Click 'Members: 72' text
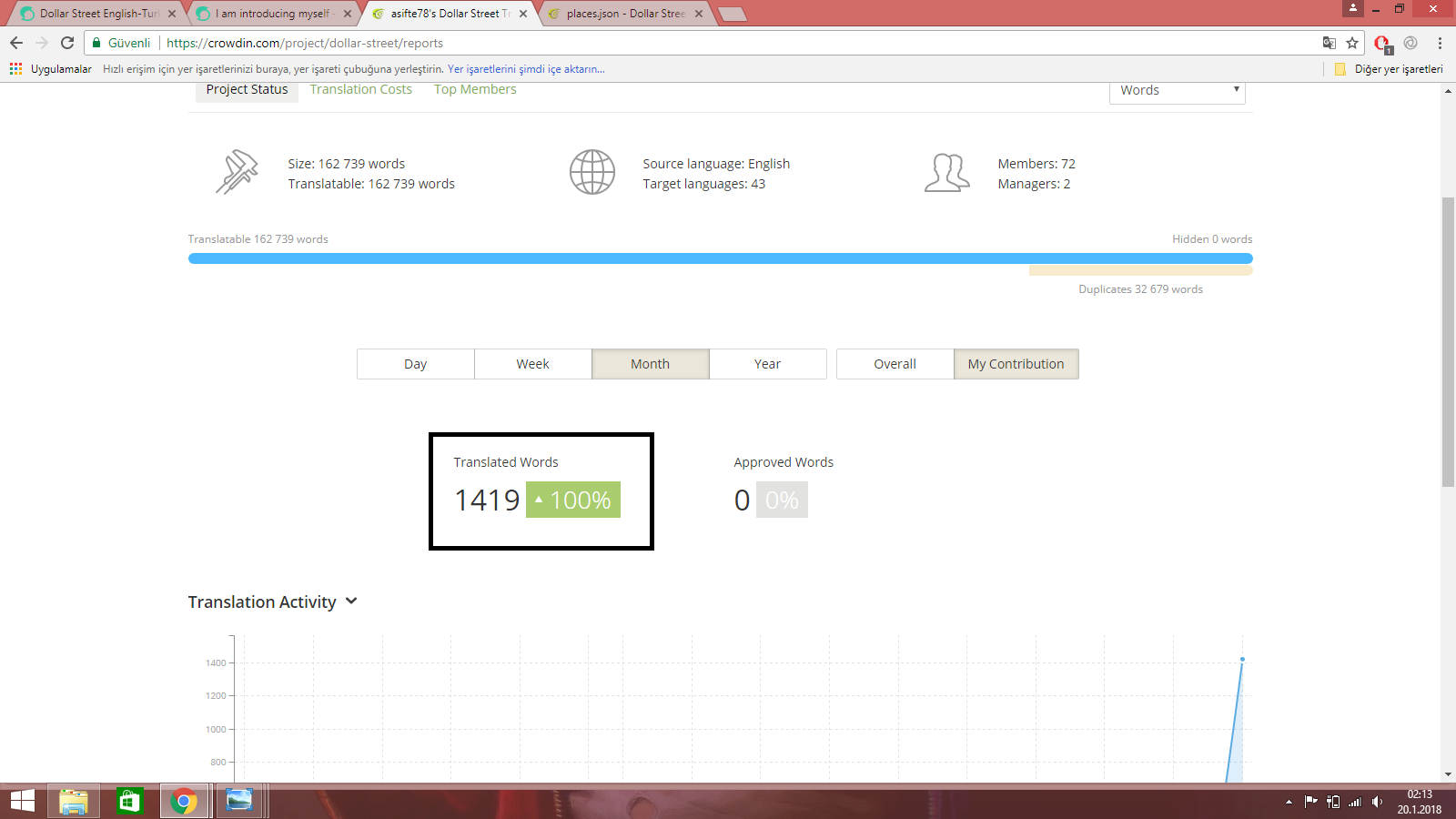Image resolution: width=1456 pixels, height=819 pixels. (x=1036, y=164)
